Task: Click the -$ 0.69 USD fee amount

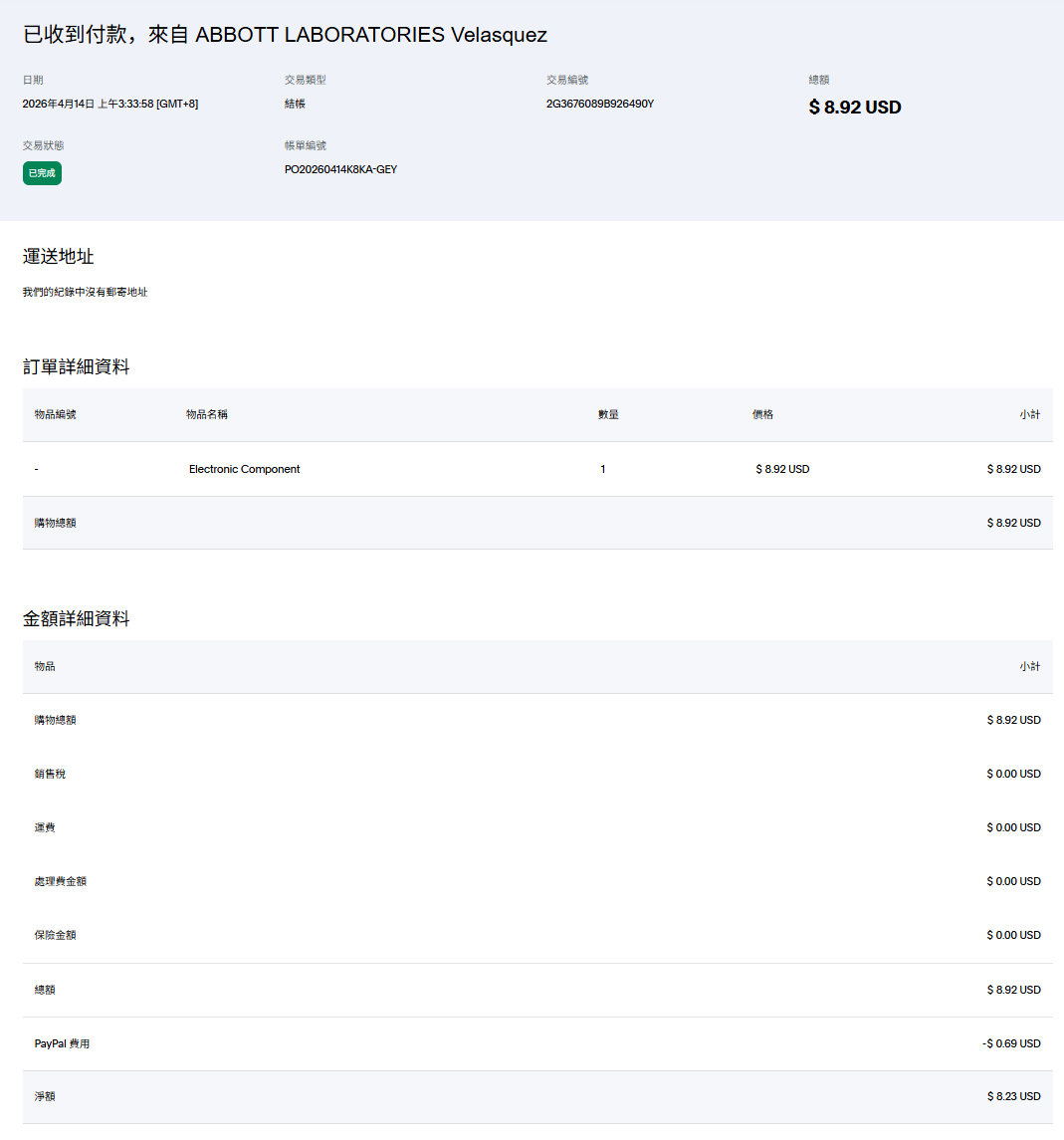Action: pos(1010,1043)
